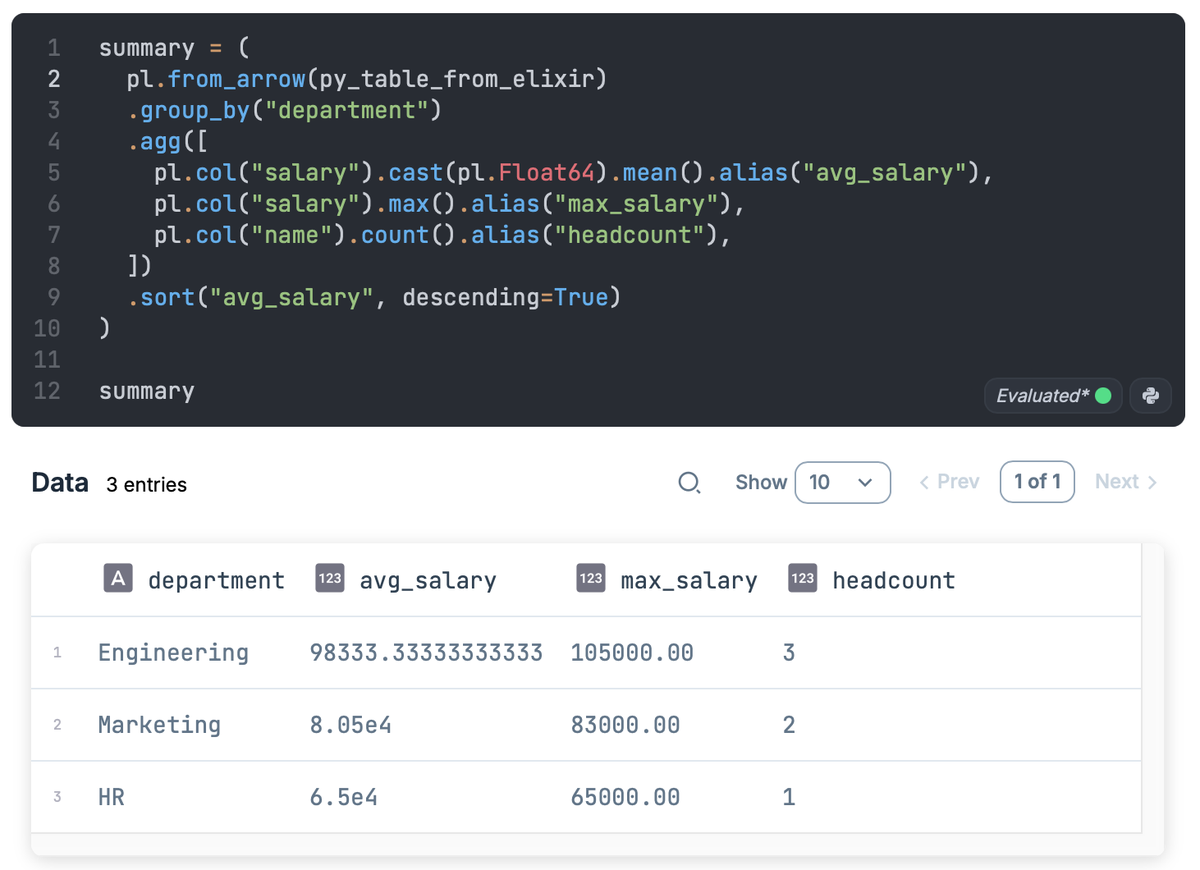This screenshot has width=1200, height=870.
Task: Click the green evaluated status dot
Action: pyautogui.click(x=1104, y=396)
